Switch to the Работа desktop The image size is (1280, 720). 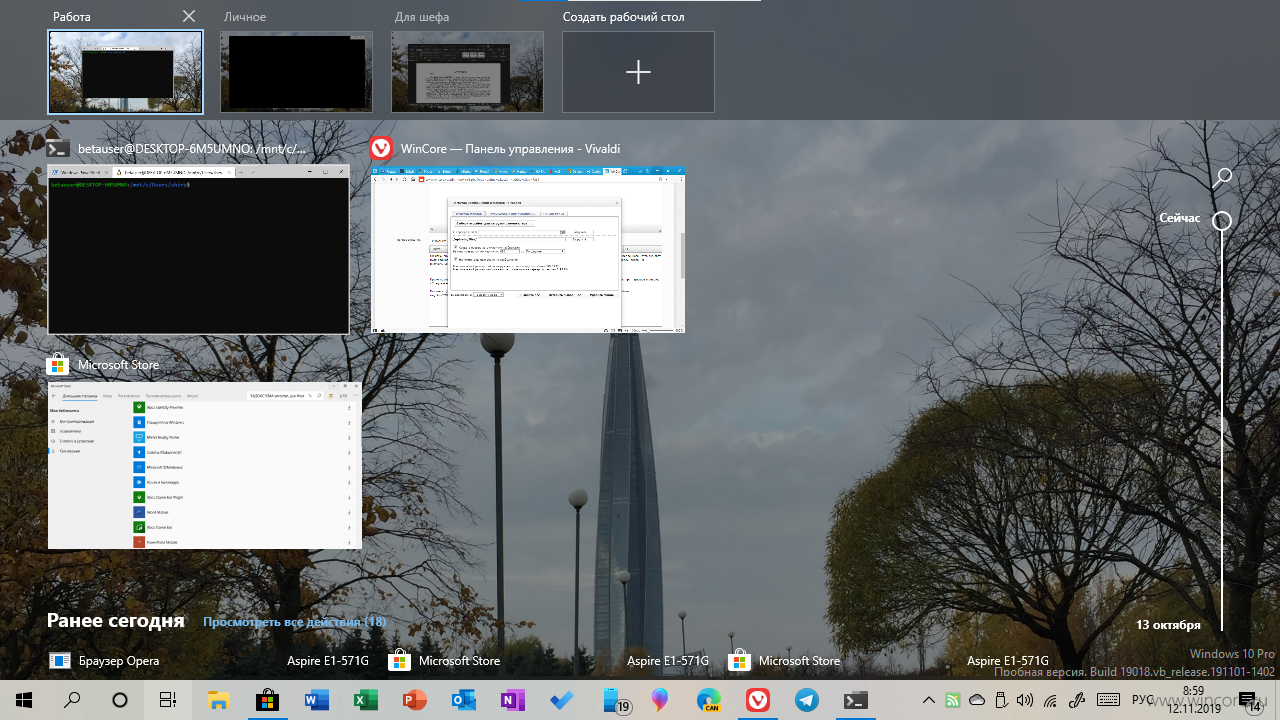pos(125,72)
